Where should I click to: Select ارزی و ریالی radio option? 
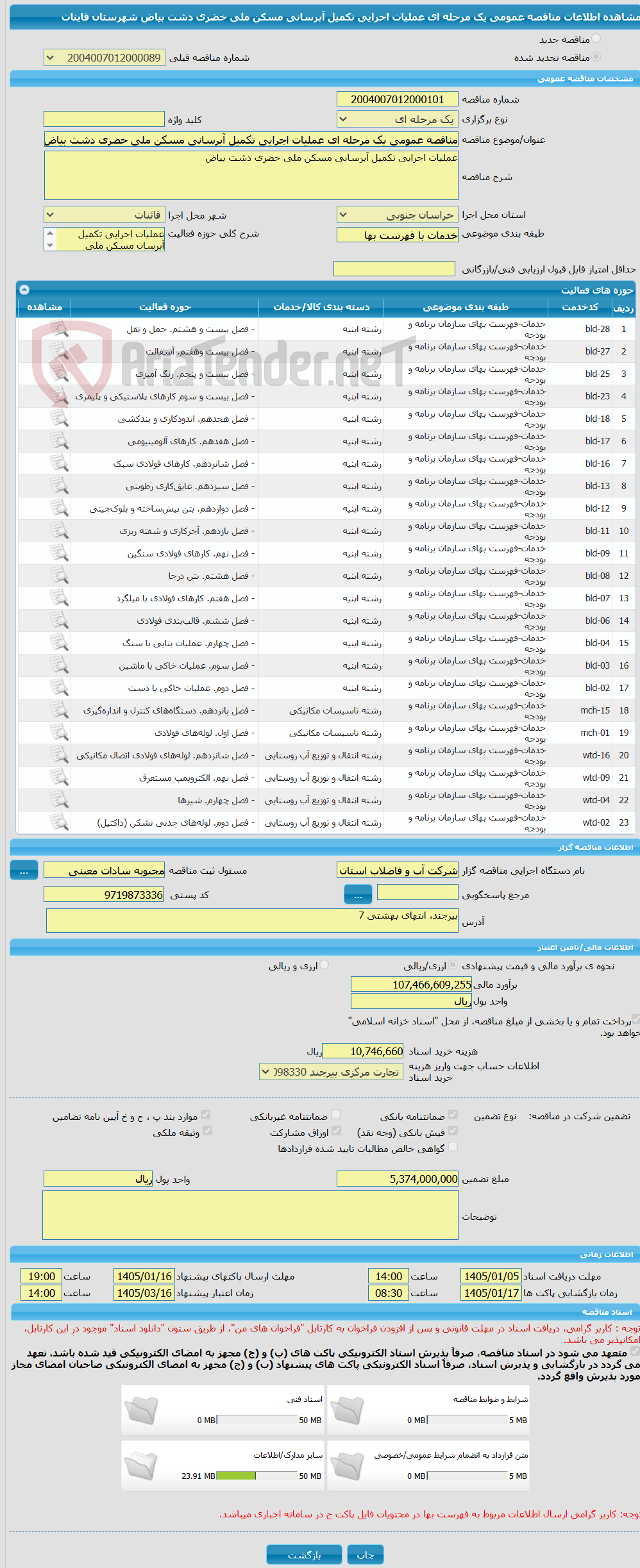pyautogui.click(x=324, y=965)
